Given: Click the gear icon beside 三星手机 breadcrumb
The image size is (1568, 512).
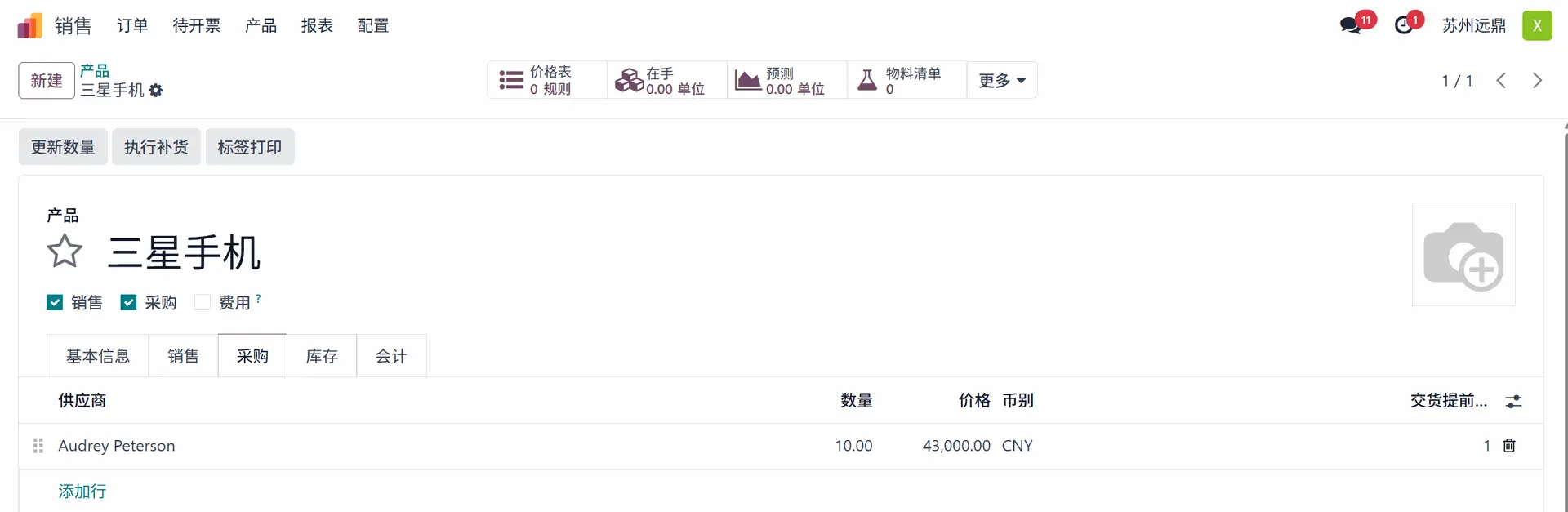Looking at the screenshot, I should (x=156, y=91).
